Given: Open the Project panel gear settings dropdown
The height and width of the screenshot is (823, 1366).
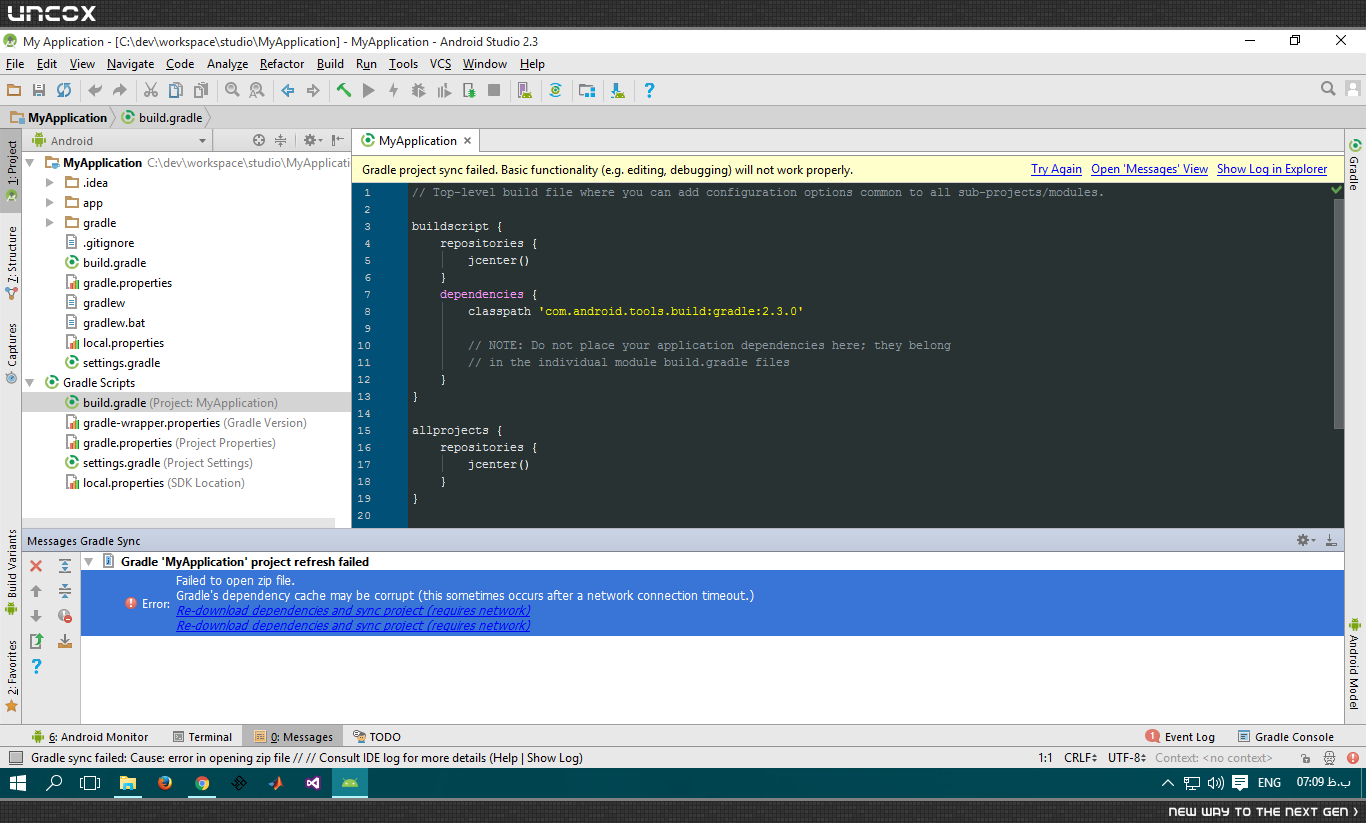Looking at the screenshot, I should tap(312, 141).
